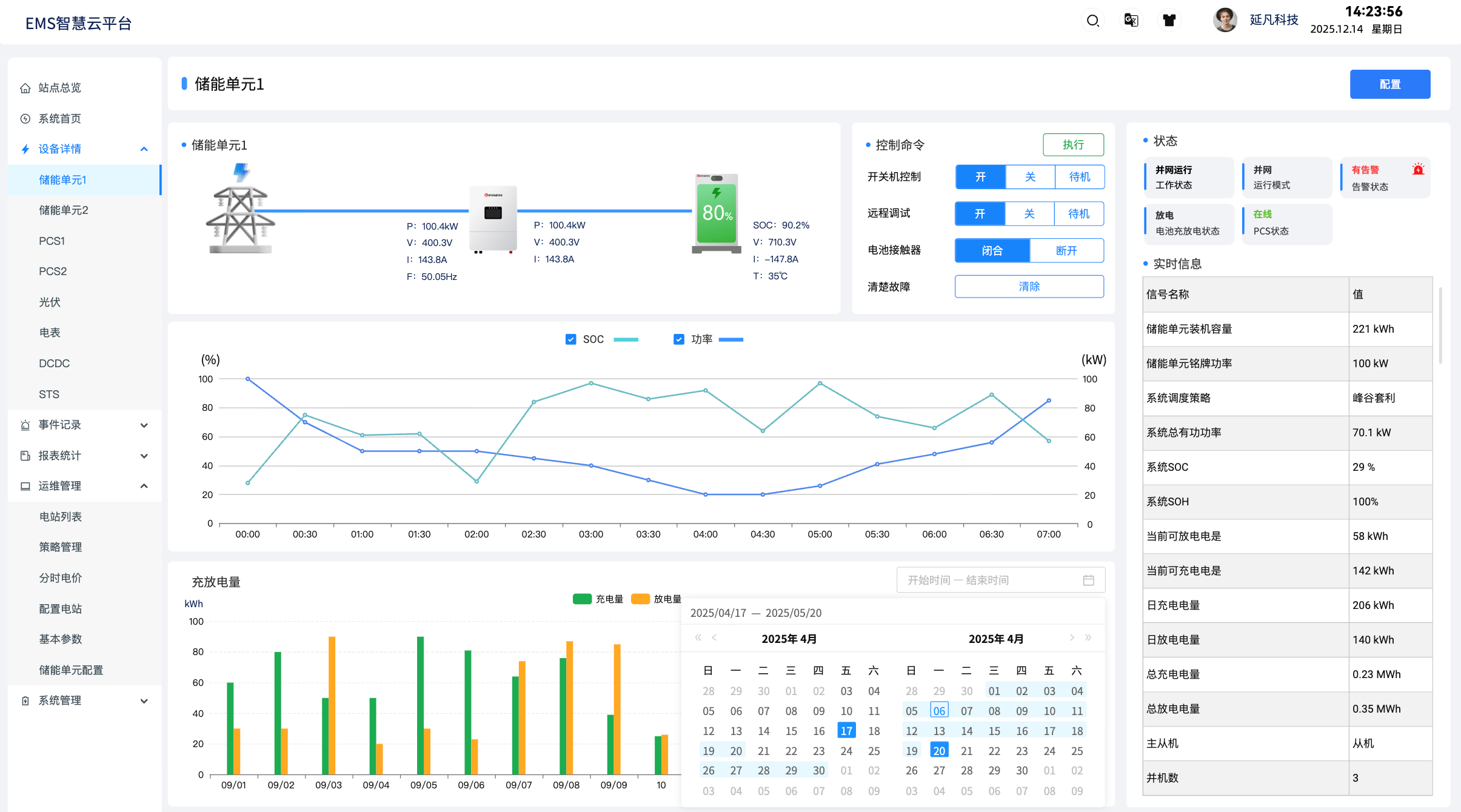Click the red alarm bell icon
The image size is (1461, 812).
click(x=1417, y=170)
